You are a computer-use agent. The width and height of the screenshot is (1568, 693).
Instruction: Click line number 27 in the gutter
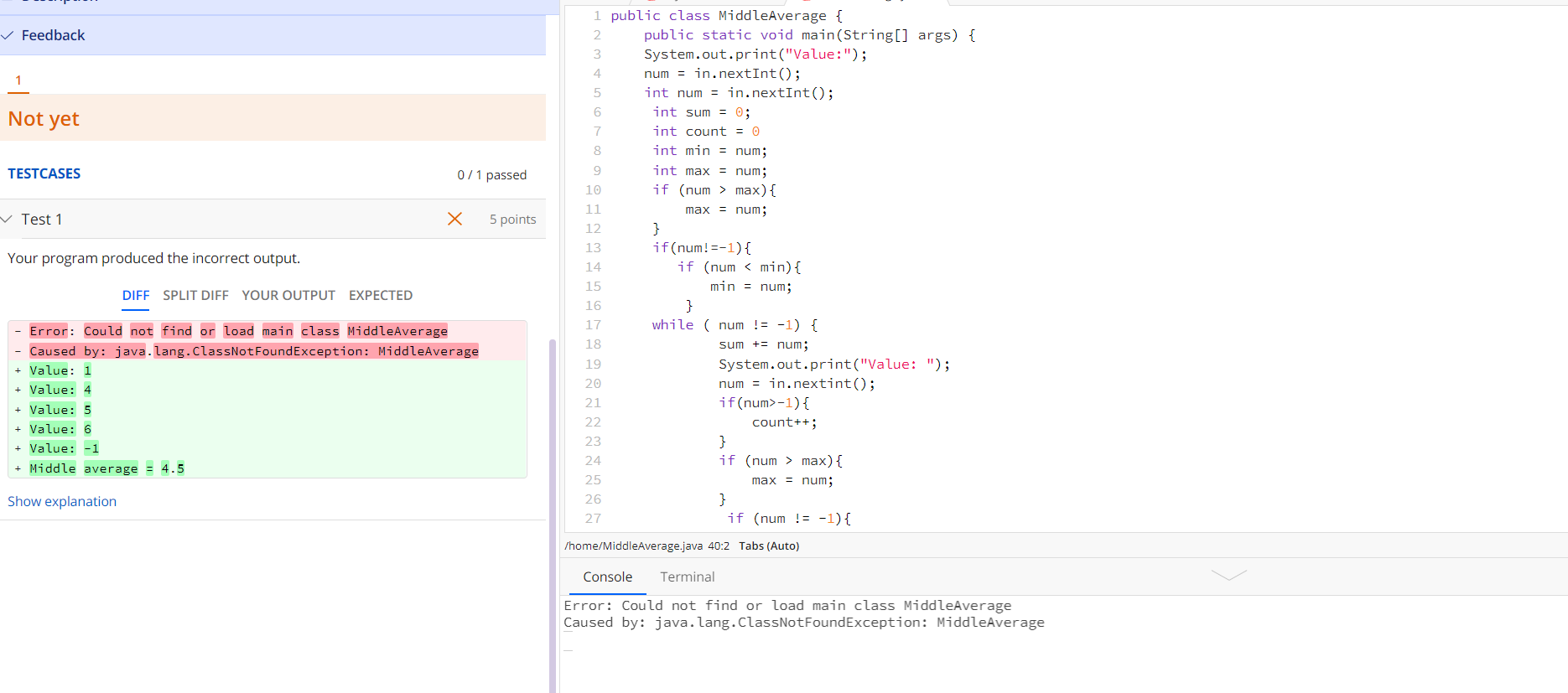click(x=593, y=519)
